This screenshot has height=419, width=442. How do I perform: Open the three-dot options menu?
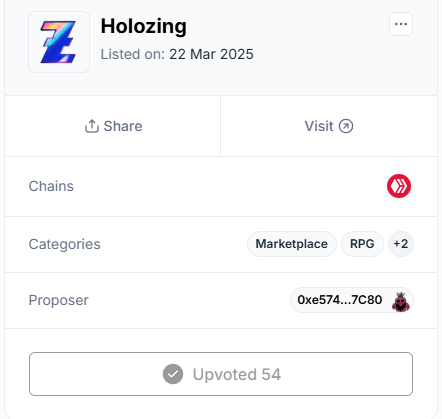[x=401, y=24]
